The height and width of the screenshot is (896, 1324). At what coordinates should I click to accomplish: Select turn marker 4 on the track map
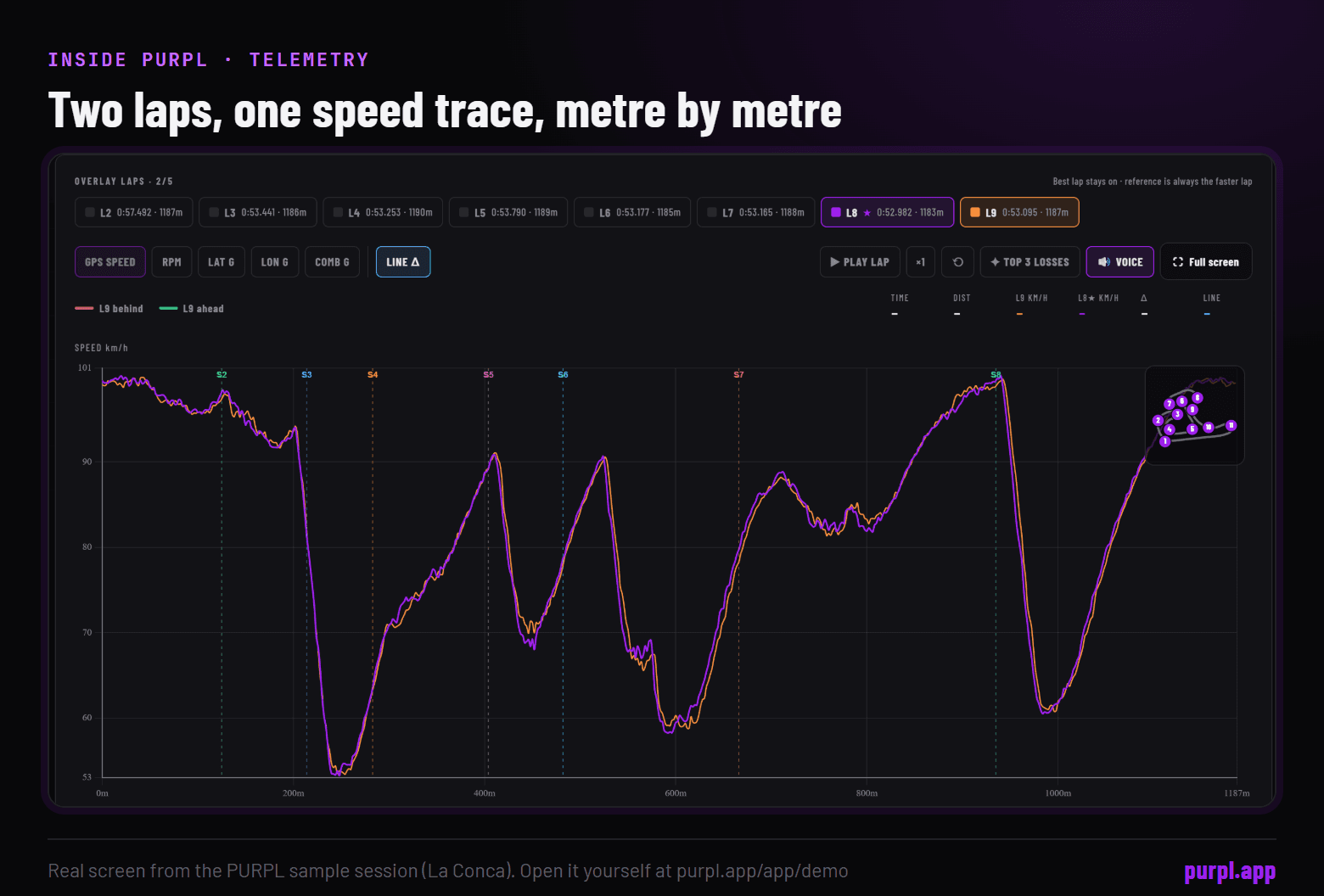[1170, 429]
